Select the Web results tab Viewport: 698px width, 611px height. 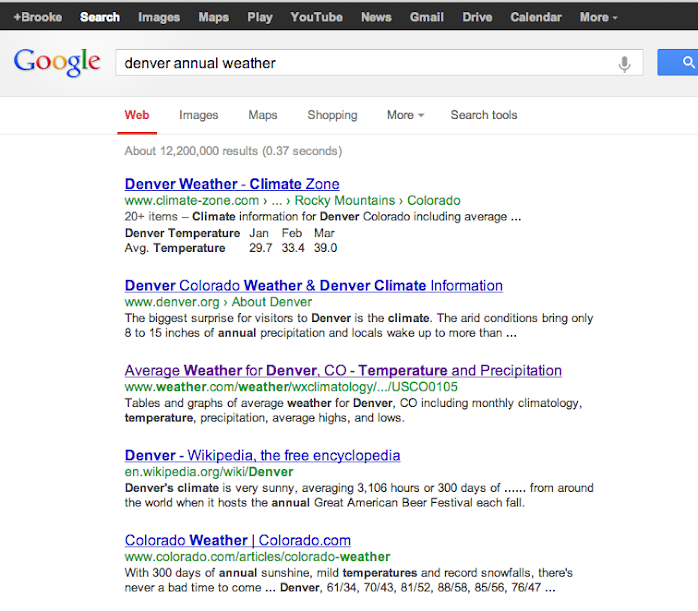[137, 115]
